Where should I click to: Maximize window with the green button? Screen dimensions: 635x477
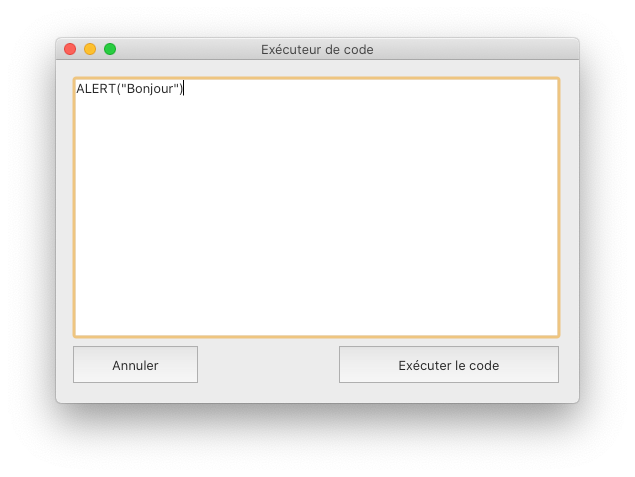tap(110, 49)
